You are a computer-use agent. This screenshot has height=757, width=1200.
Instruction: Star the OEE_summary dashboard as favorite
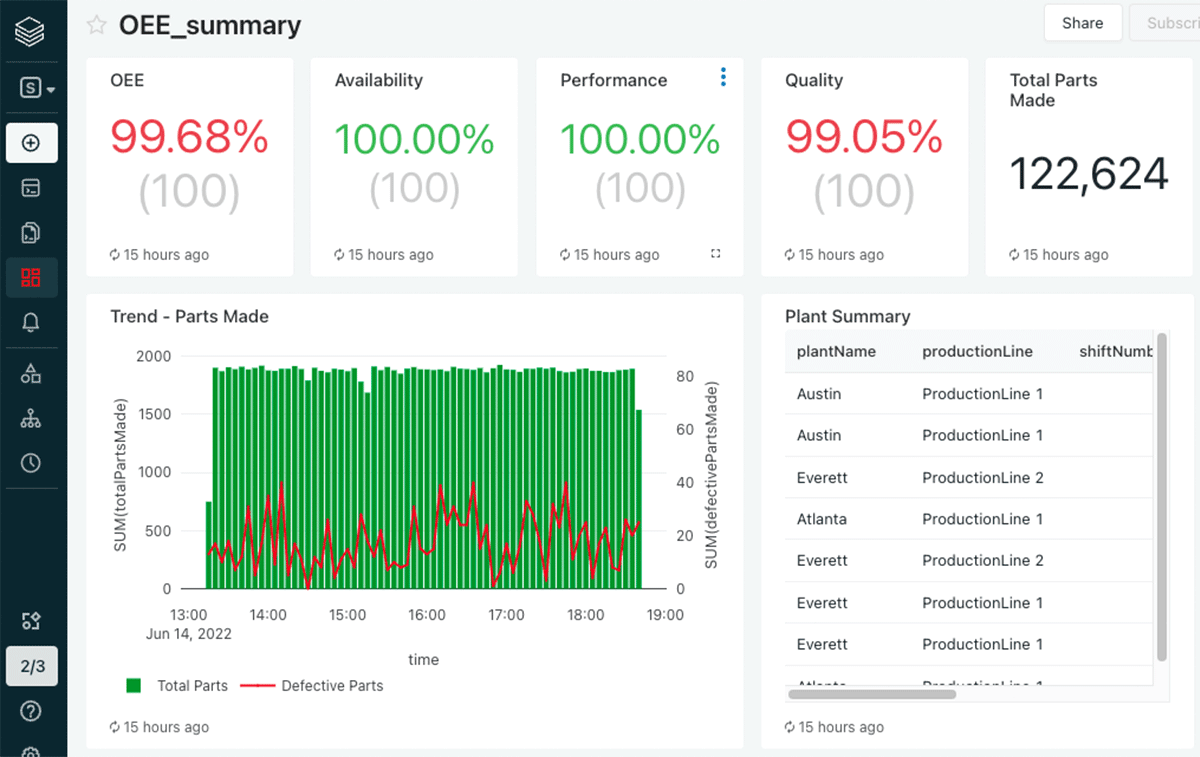coord(96,26)
